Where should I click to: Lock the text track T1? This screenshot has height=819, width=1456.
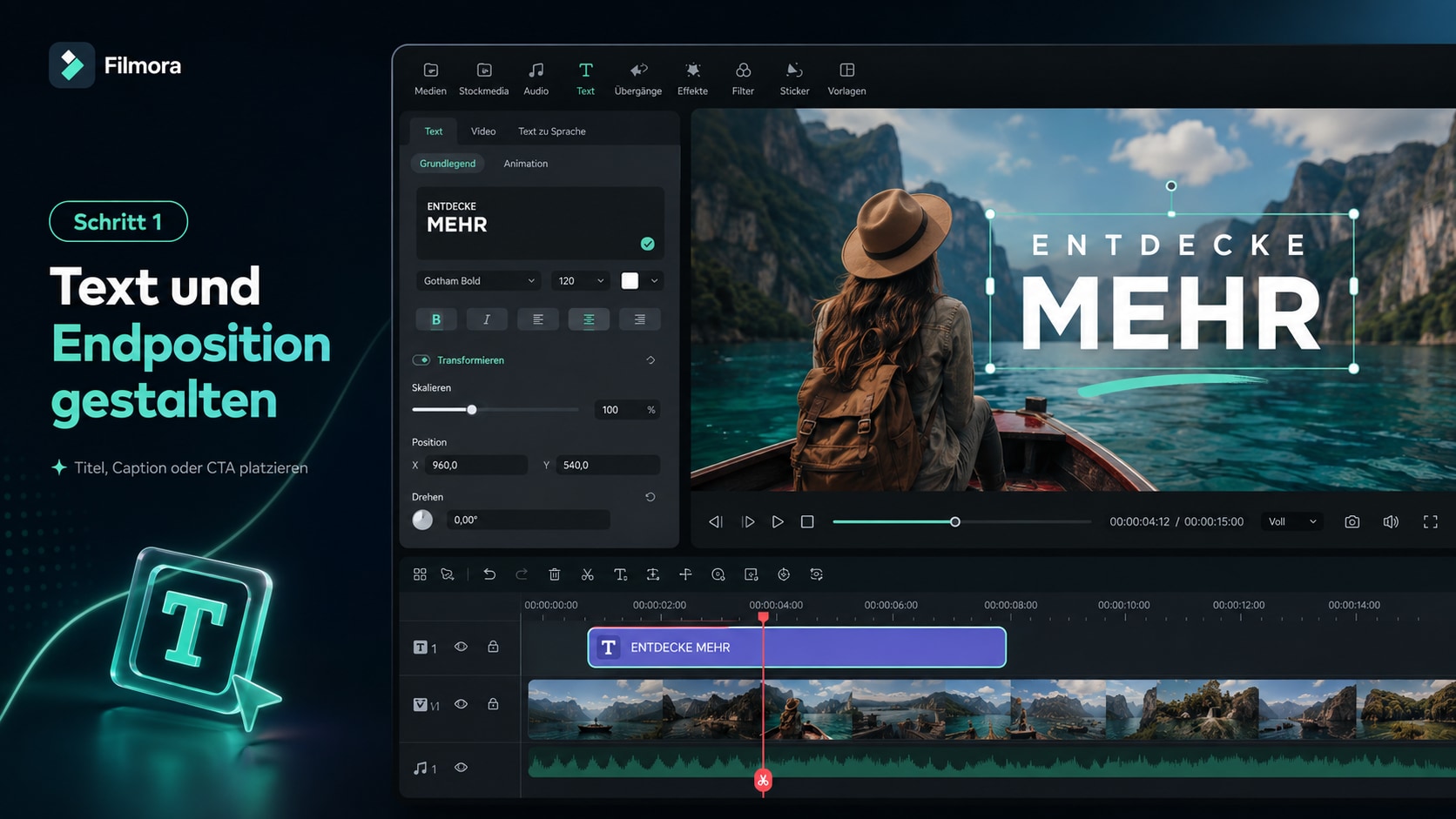tap(493, 647)
